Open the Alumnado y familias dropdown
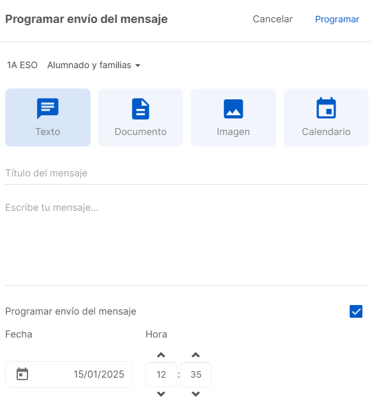Image resolution: width=372 pixels, height=412 pixels. click(94, 65)
